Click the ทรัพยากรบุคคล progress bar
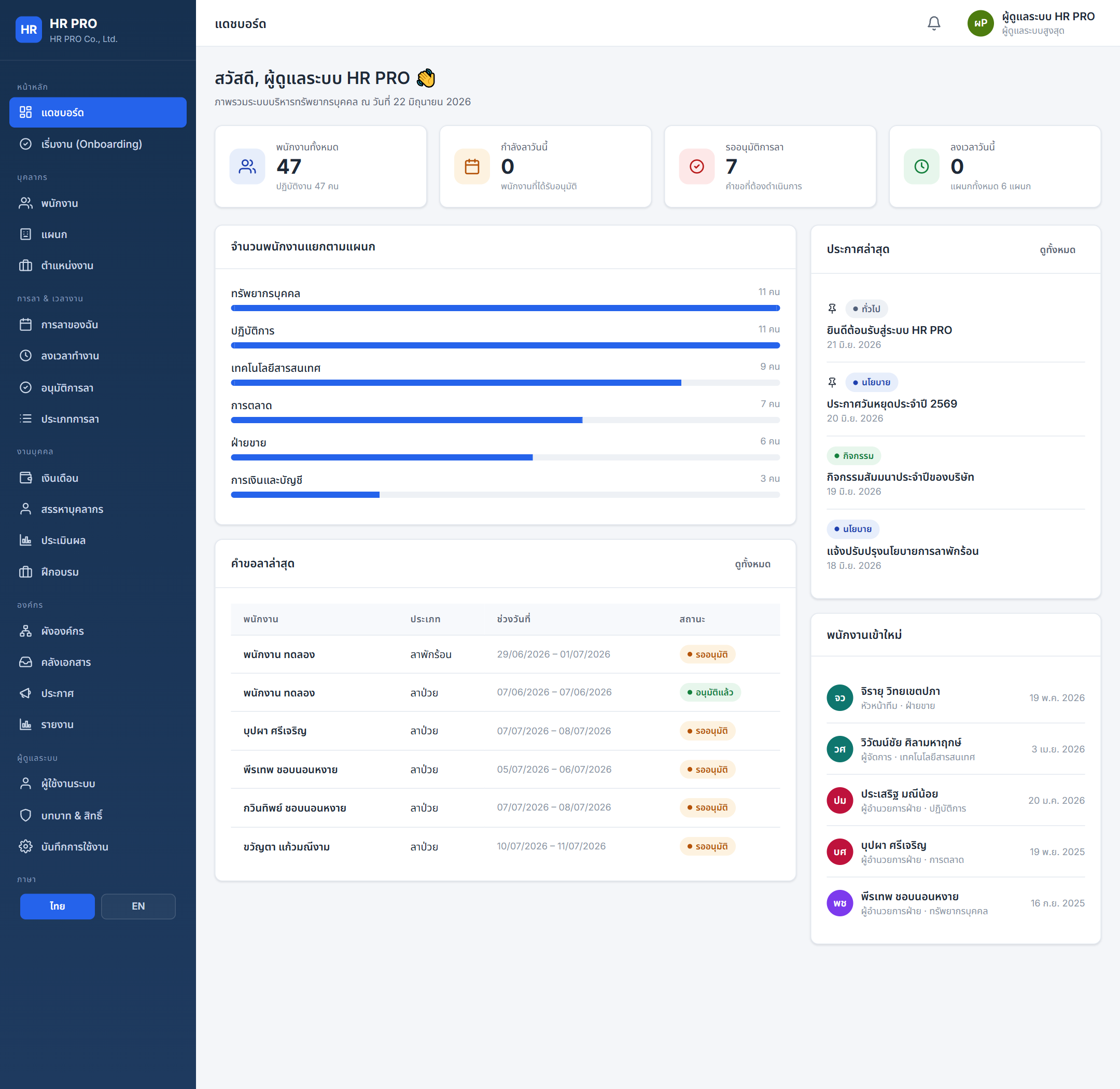 coord(505,308)
